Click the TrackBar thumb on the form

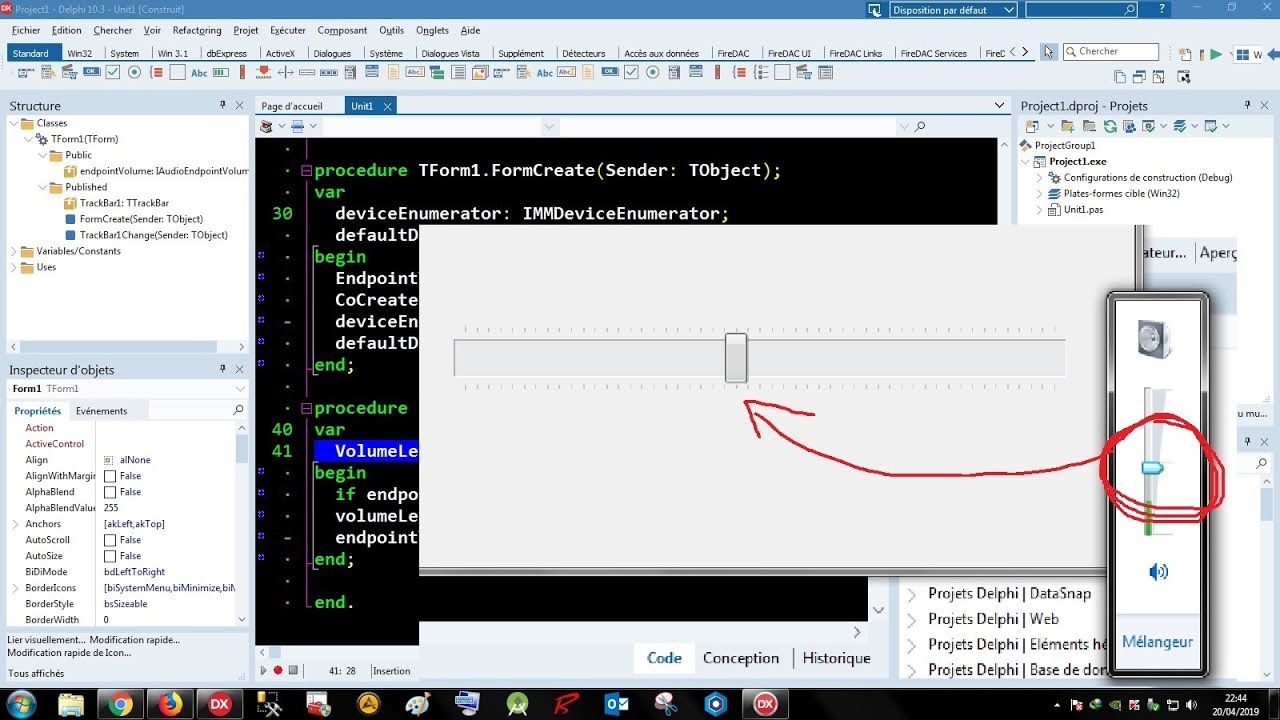pos(736,357)
